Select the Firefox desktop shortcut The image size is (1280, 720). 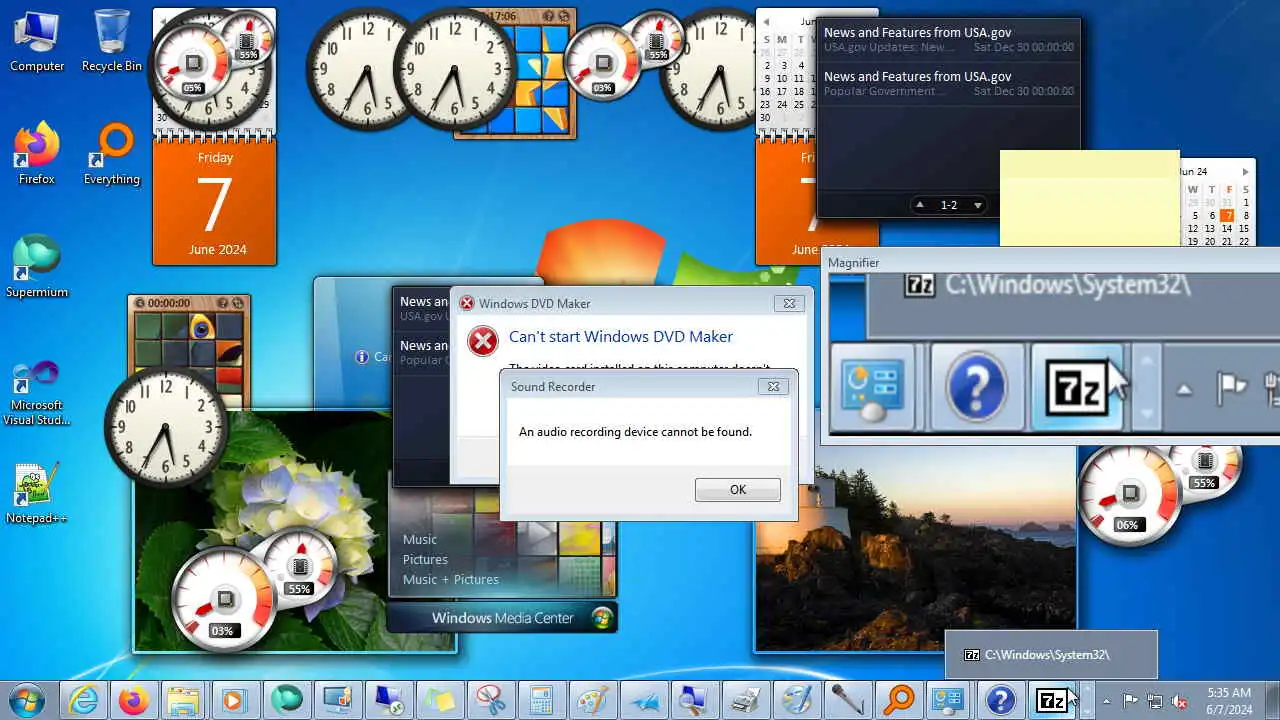(x=37, y=154)
